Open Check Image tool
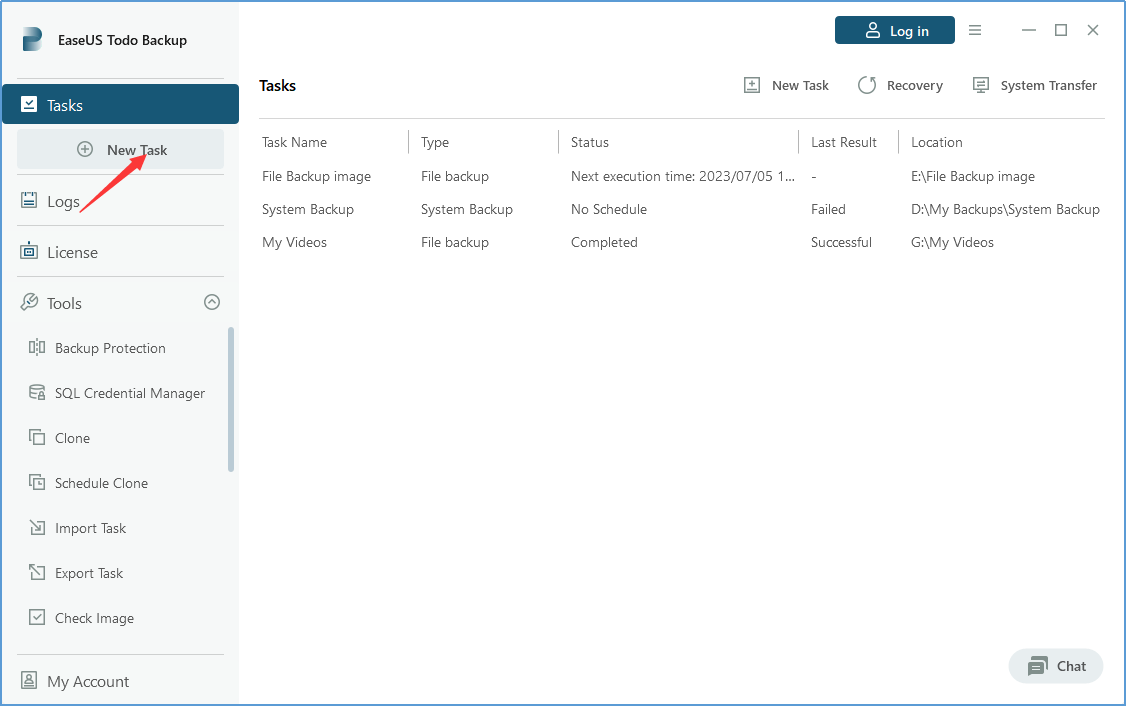The width and height of the screenshot is (1126, 707). [94, 617]
